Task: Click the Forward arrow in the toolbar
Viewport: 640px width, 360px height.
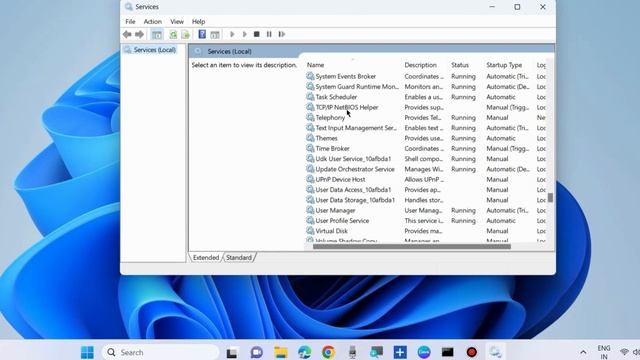Action: click(139, 34)
